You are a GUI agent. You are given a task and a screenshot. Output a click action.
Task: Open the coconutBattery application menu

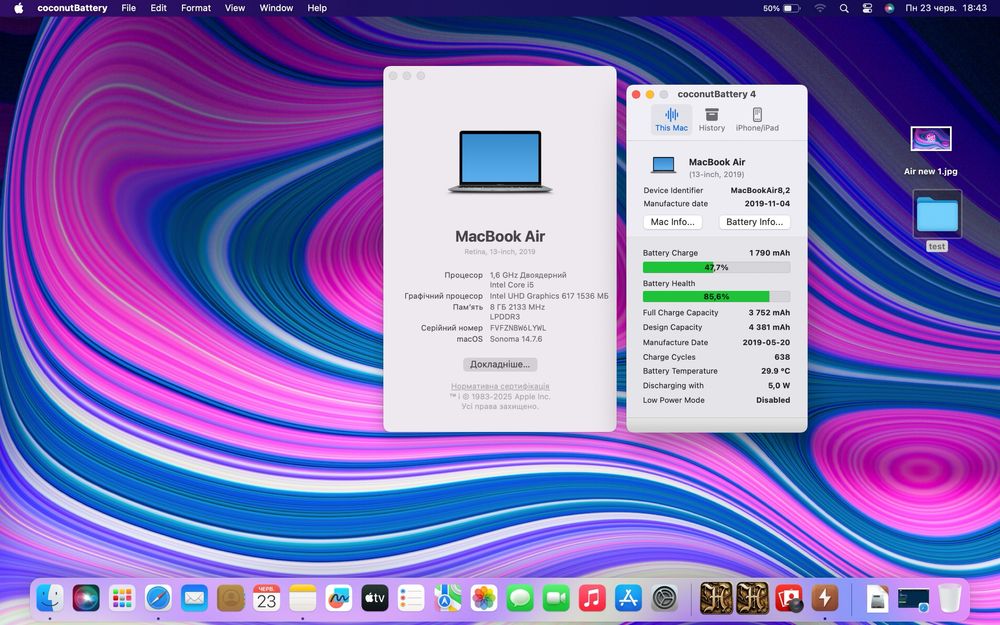tap(72, 8)
